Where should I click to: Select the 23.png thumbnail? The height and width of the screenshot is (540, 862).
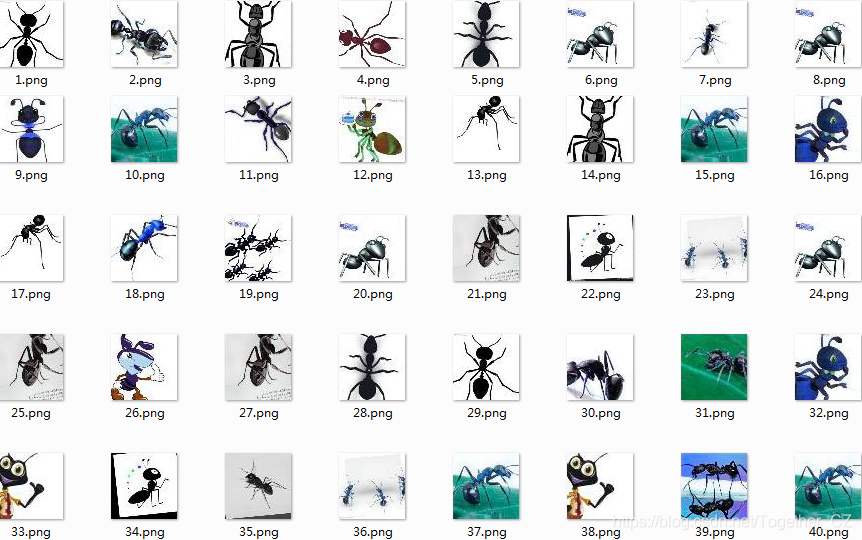714,248
